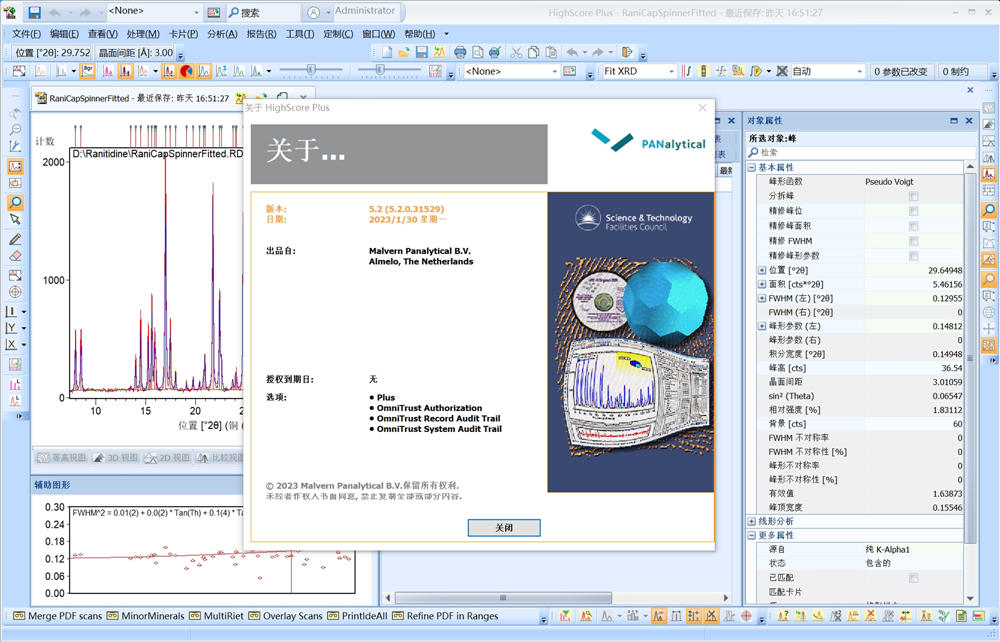The image size is (1000, 642).
Task: Toggle the Bgr background display icon
Action: coord(87,71)
